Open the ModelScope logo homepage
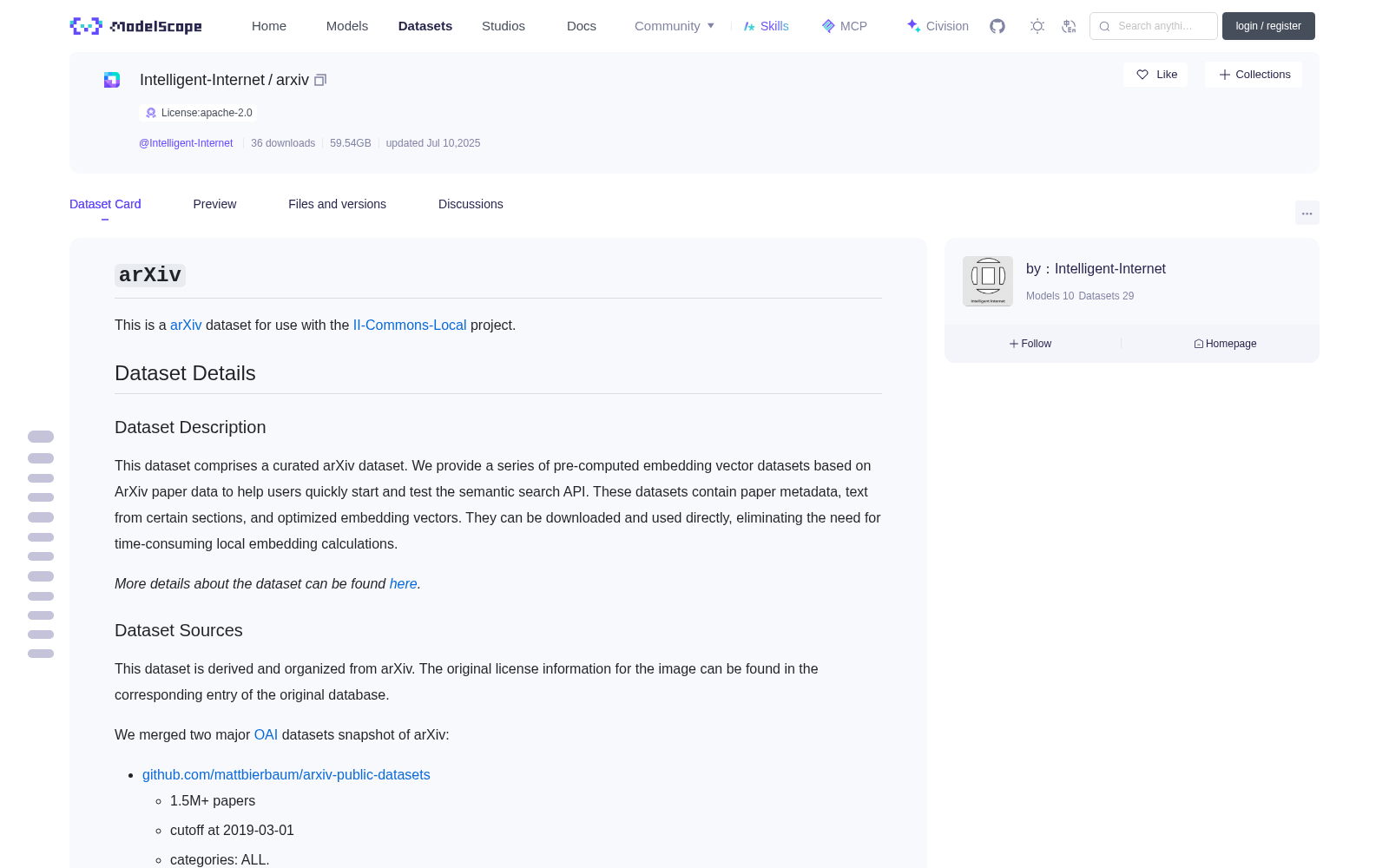The width and height of the screenshot is (1389, 868). click(135, 26)
